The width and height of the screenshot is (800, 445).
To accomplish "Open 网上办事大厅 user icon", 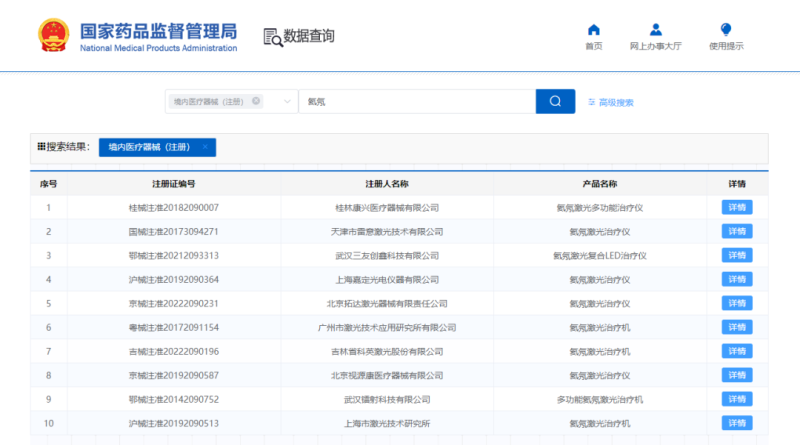I will click(x=656, y=30).
